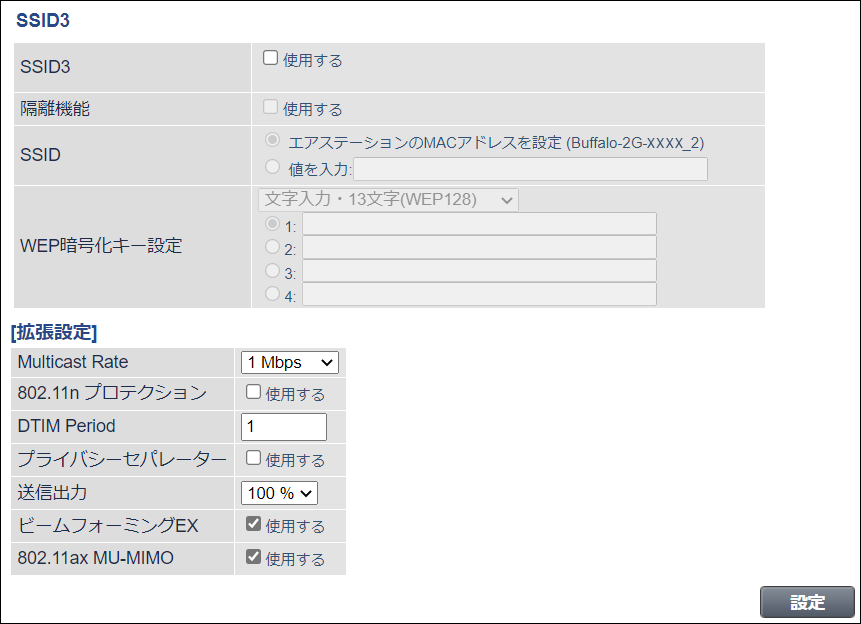Click the 802.11ax MU-MIMO label
The image size is (861, 624).
click(x=96, y=558)
